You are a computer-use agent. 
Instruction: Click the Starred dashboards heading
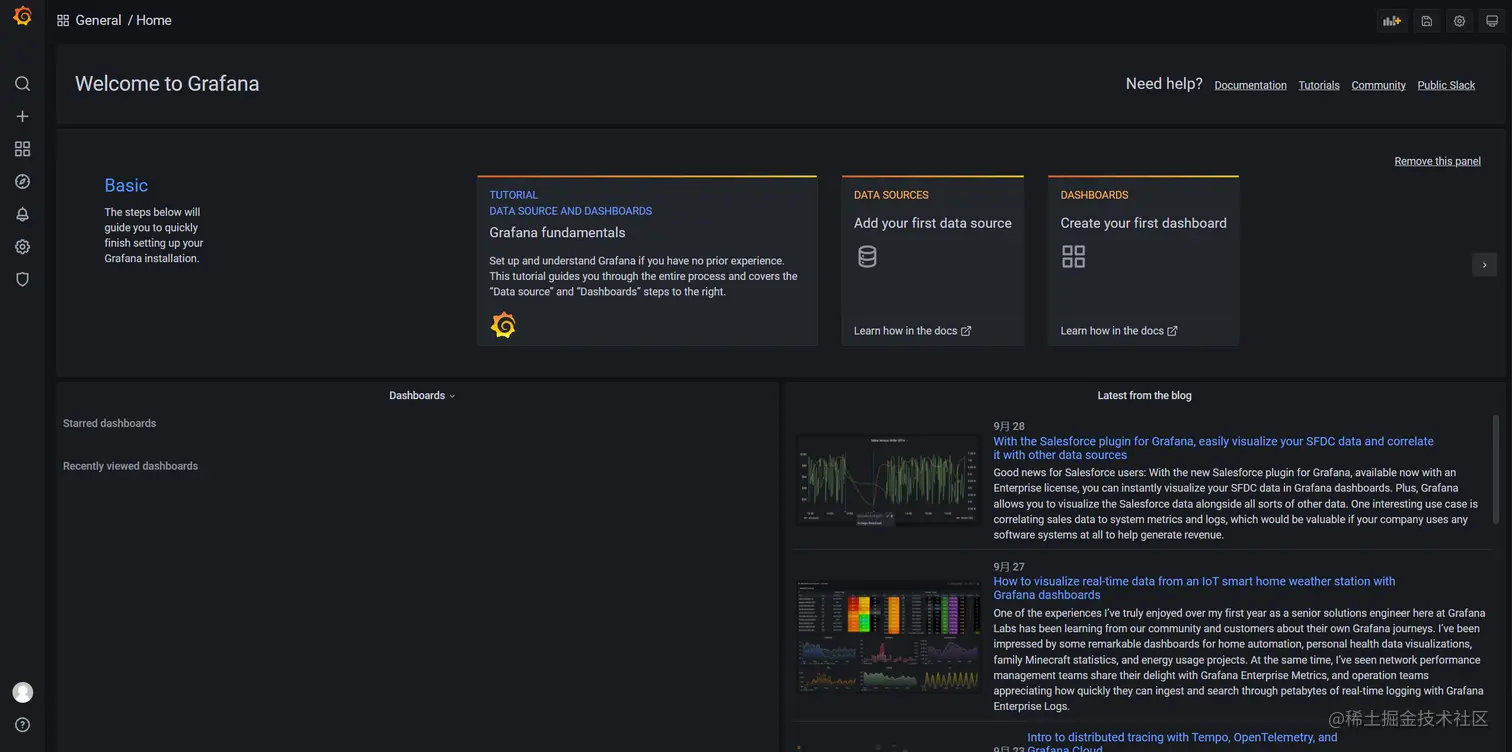point(109,424)
